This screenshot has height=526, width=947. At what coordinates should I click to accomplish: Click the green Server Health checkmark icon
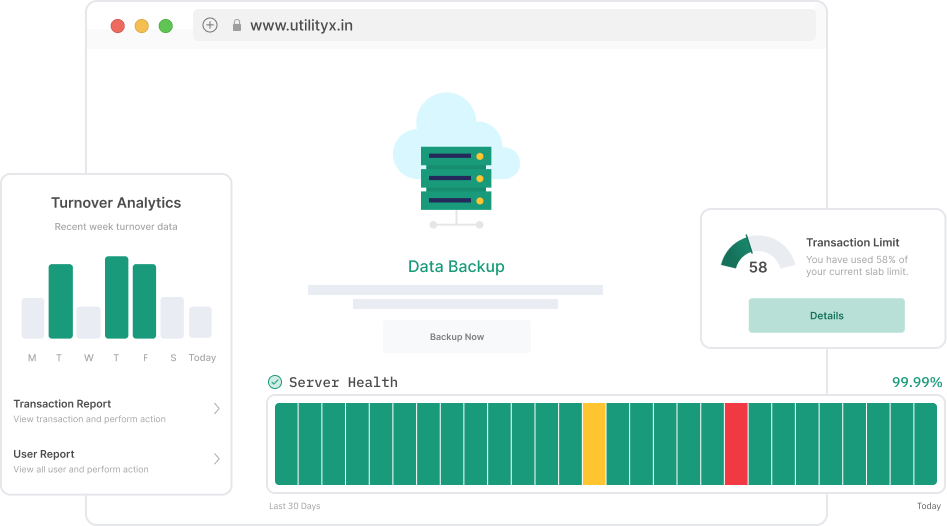pyautogui.click(x=275, y=382)
